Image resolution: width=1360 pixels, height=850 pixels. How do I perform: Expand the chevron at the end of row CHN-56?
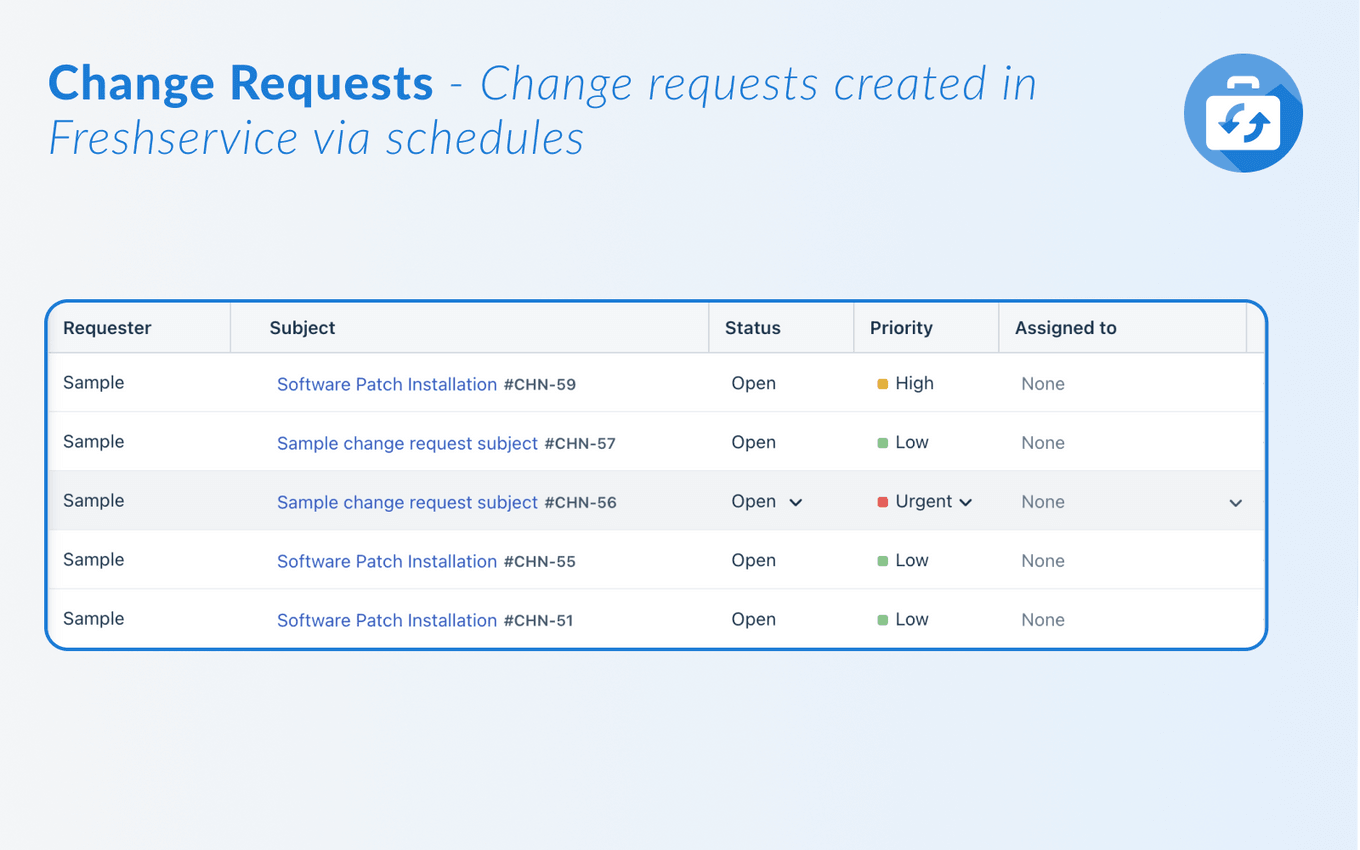coord(1235,503)
